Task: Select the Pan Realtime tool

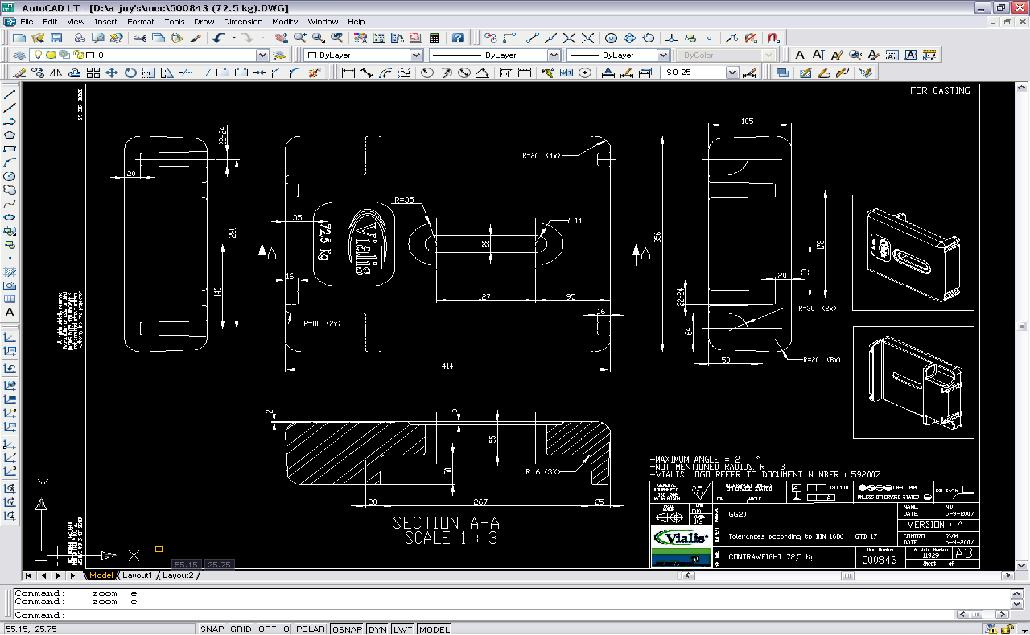Action: (279, 38)
